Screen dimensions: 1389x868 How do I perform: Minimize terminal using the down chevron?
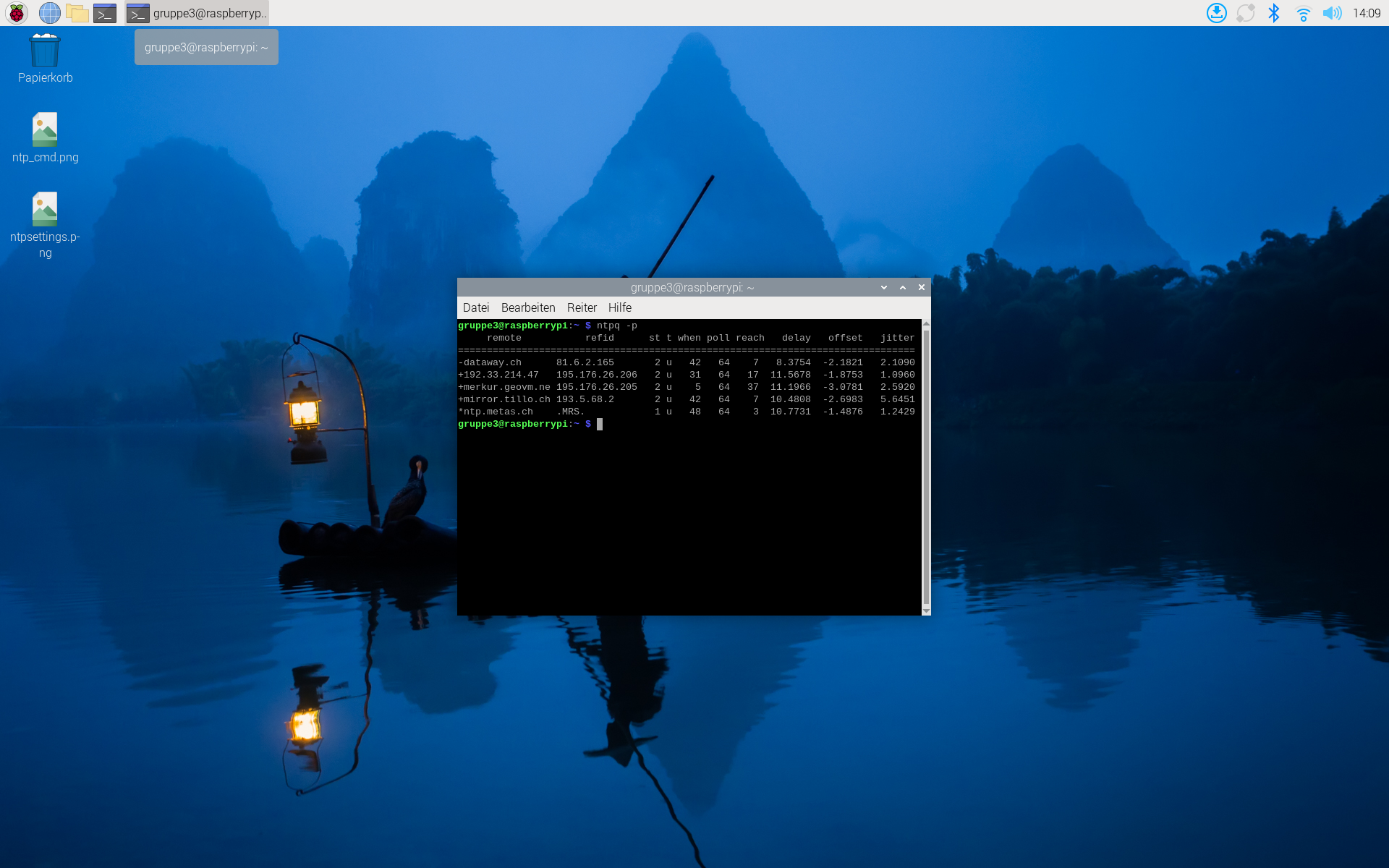point(884,287)
